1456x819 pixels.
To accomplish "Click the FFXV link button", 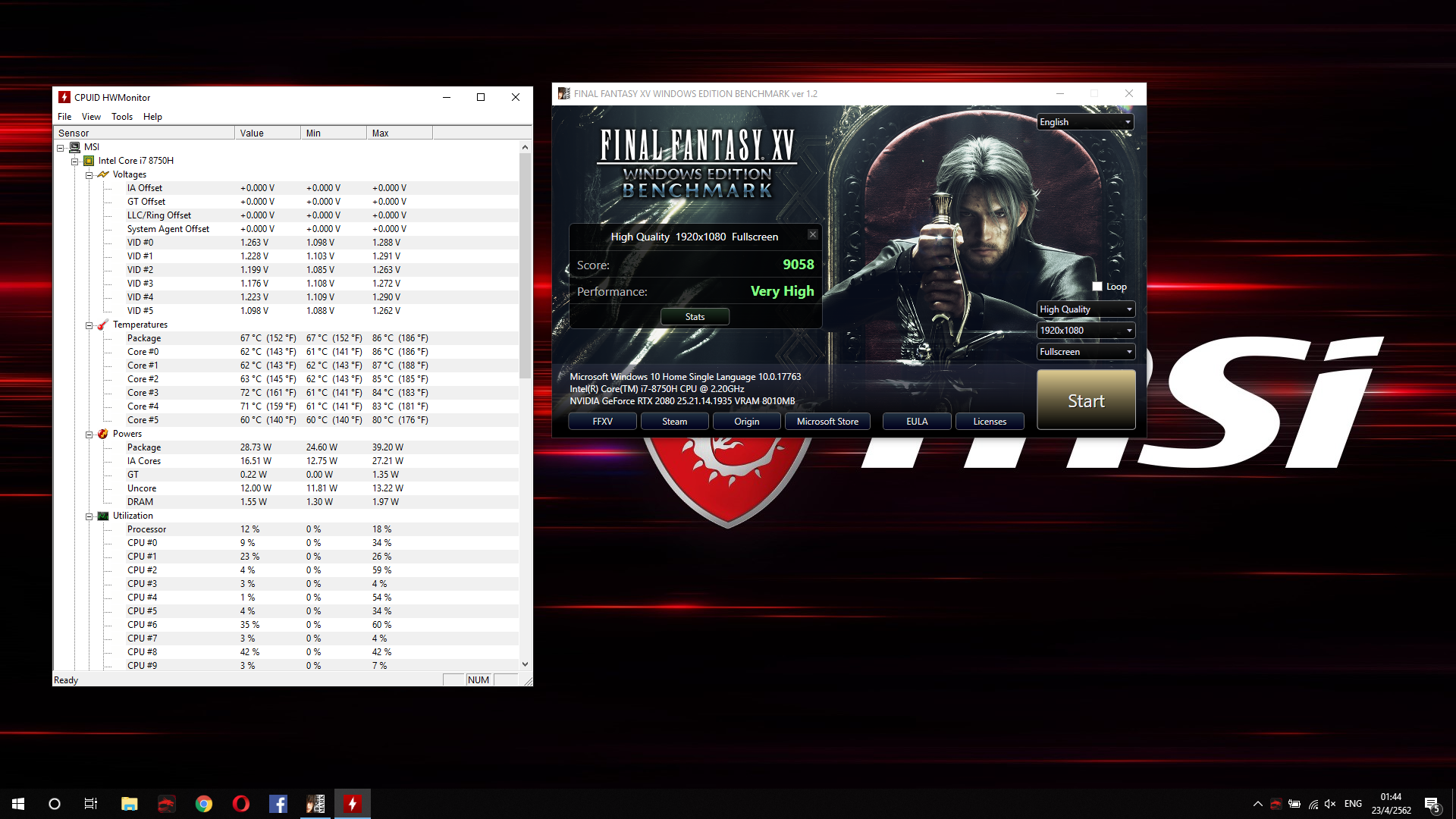I will pyautogui.click(x=602, y=422).
